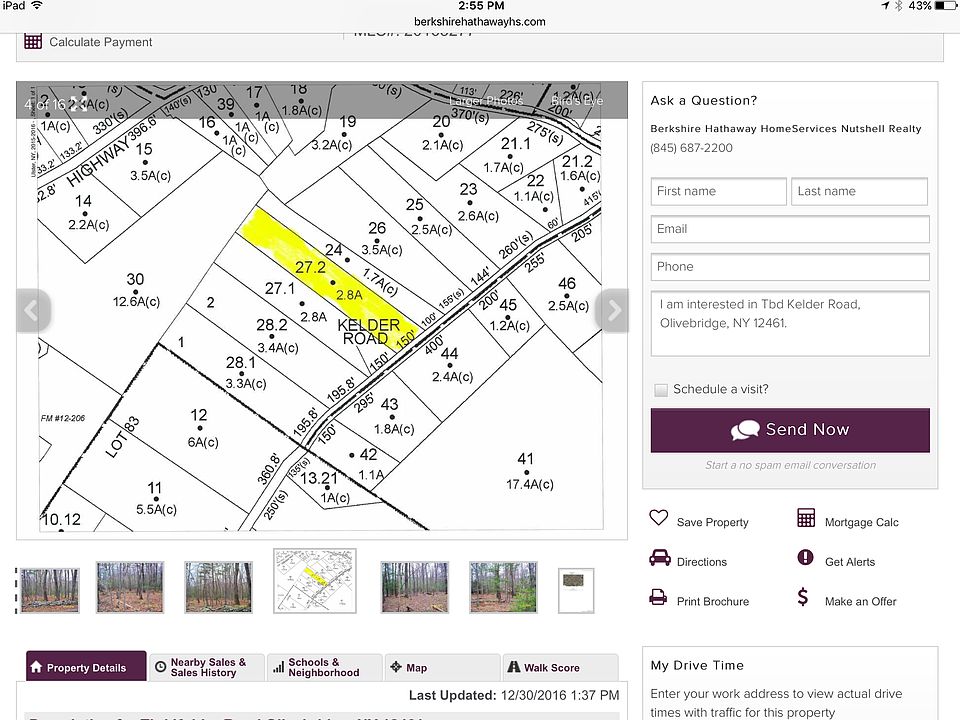Viewport: 960px width, 720px height.
Task: Click the Directions car icon
Action: click(659, 558)
